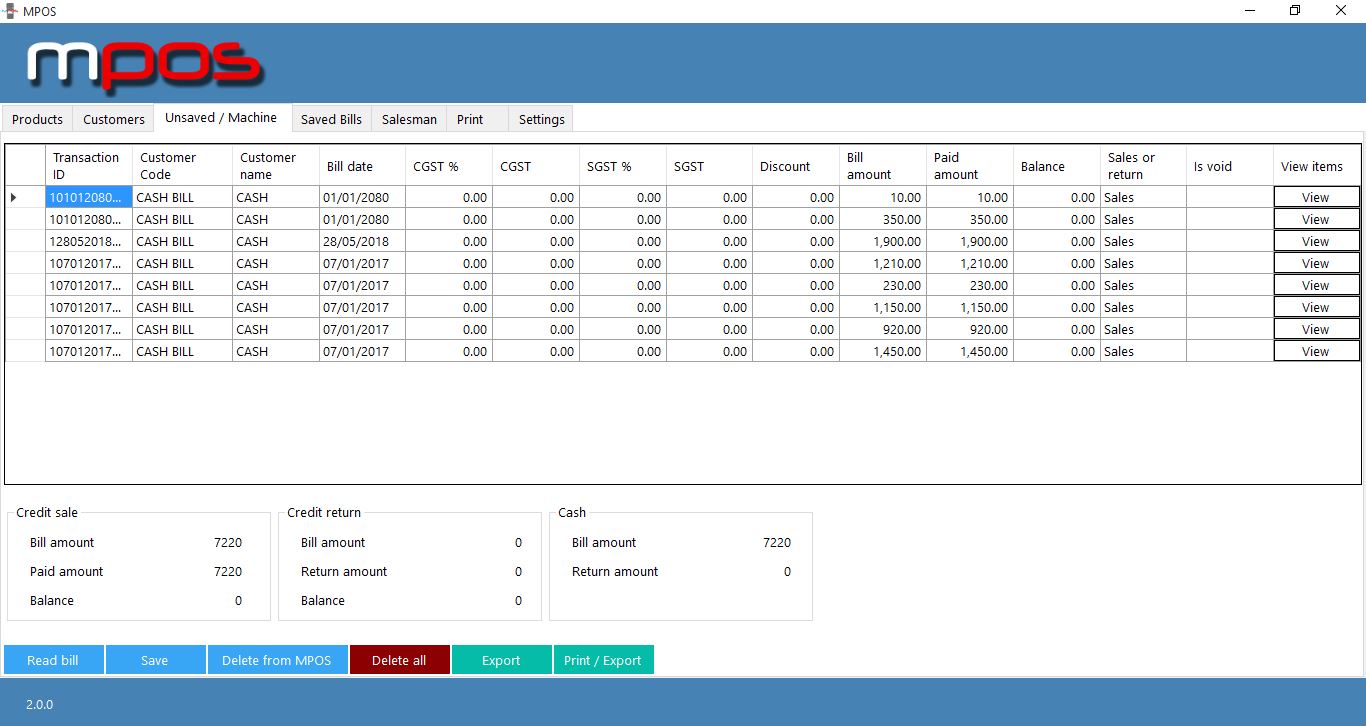This screenshot has height=726, width=1366.
Task: View items for the 1,900.00 bill
Action: pyautogui.click(x=1316, y=242)
